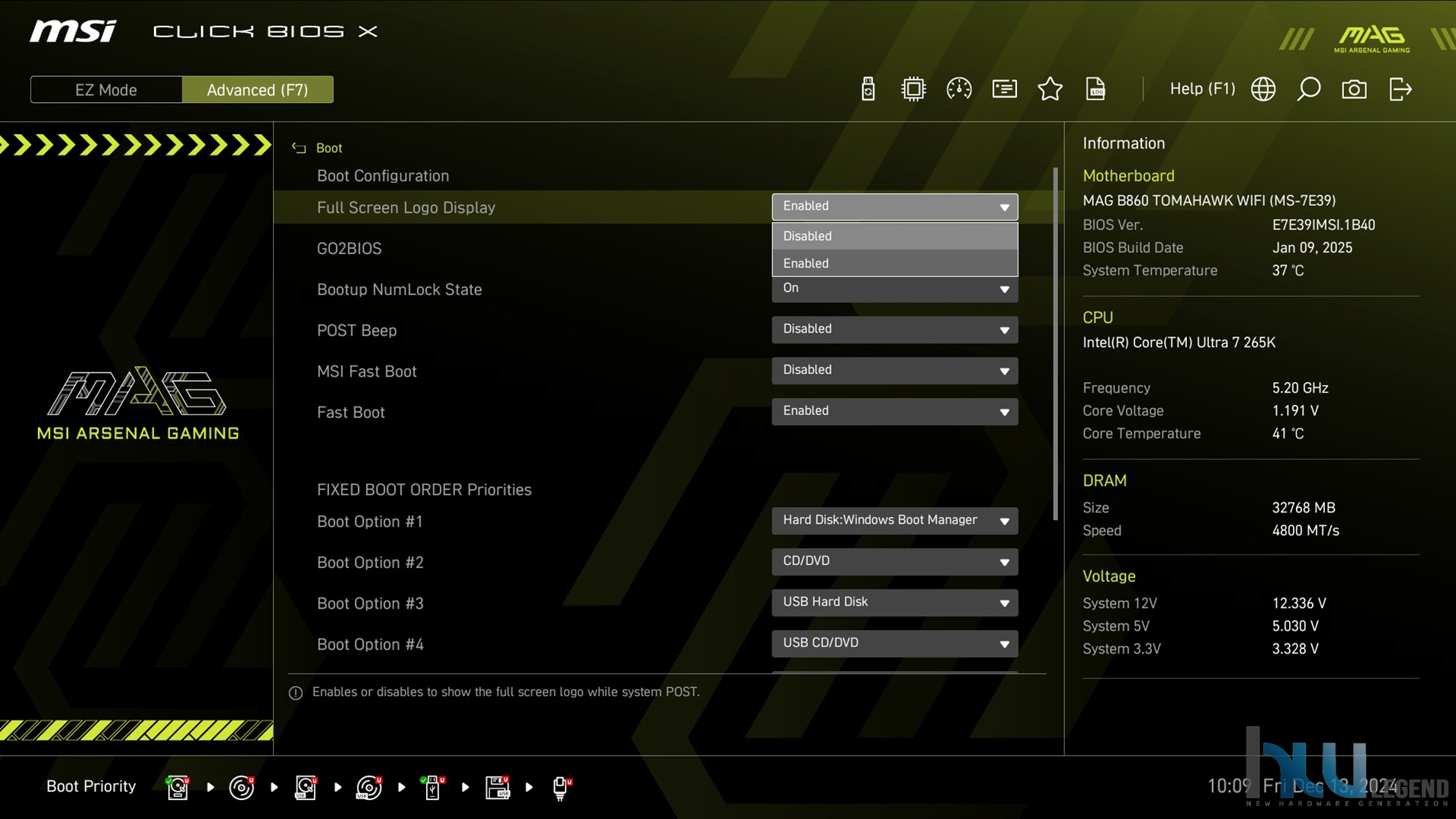Viewport: 1456px width, 819px height.
Task: Choose Disabled in the logo display list
Action: 894,236
